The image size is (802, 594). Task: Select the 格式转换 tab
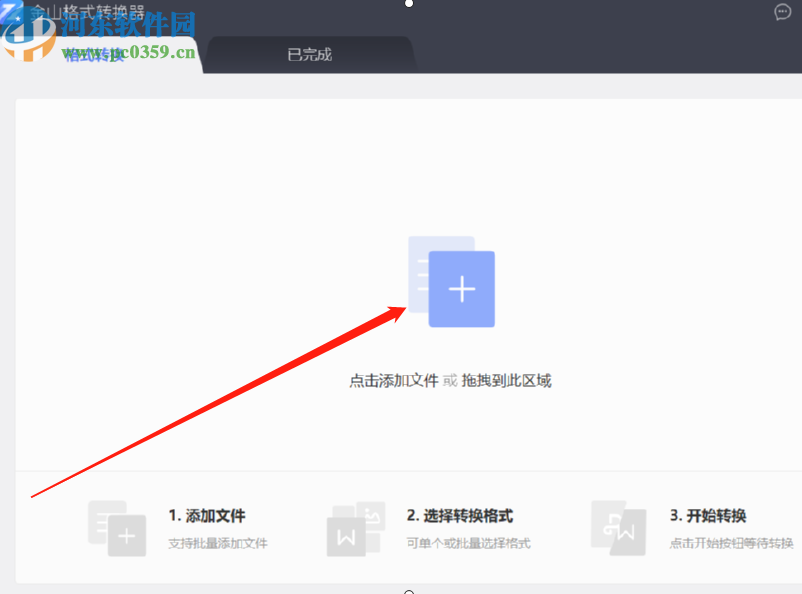95,54
